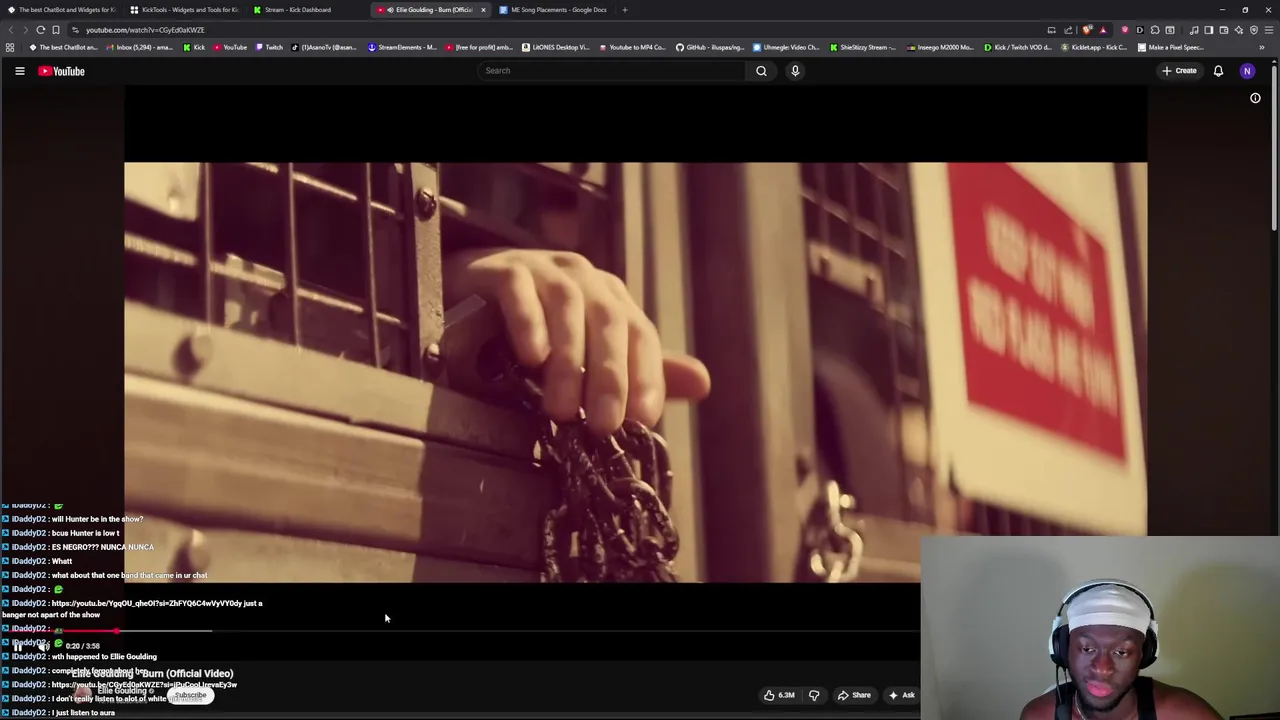The image size is (1280, 720).
Task: Click the Create button
Action: [x=1179, y=71]
